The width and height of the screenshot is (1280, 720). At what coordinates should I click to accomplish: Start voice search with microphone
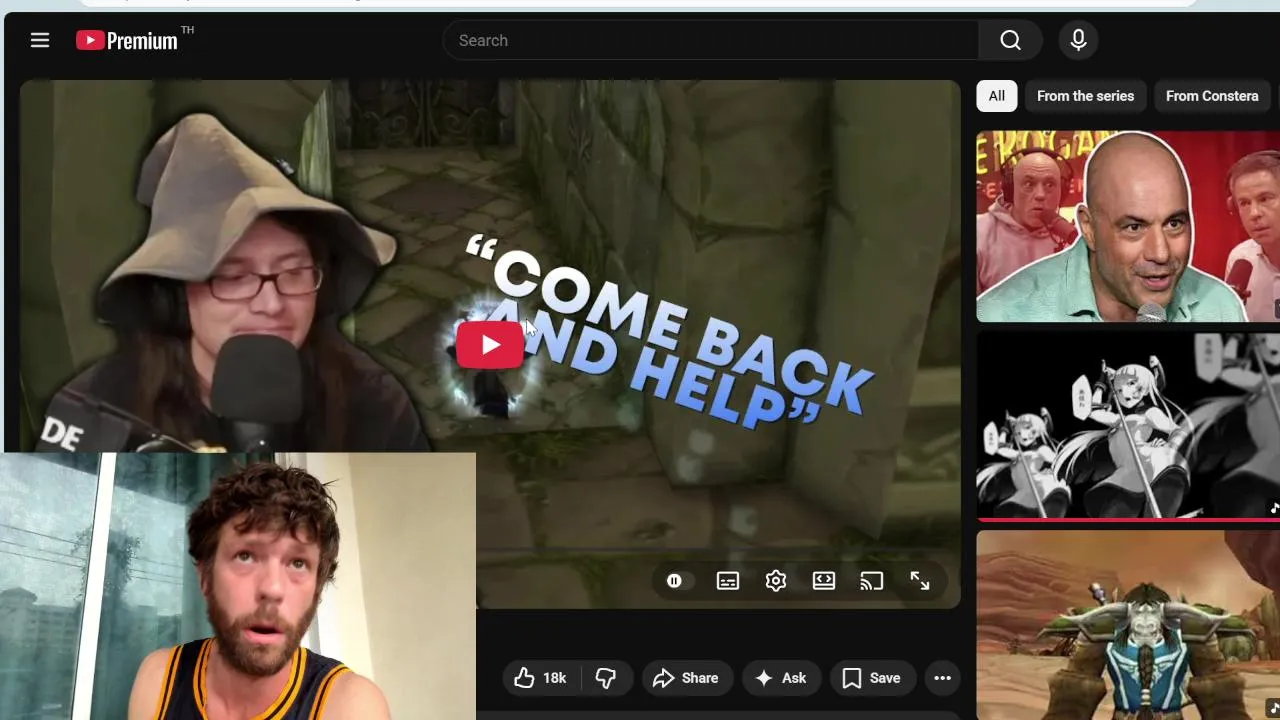pos(1078,40)
